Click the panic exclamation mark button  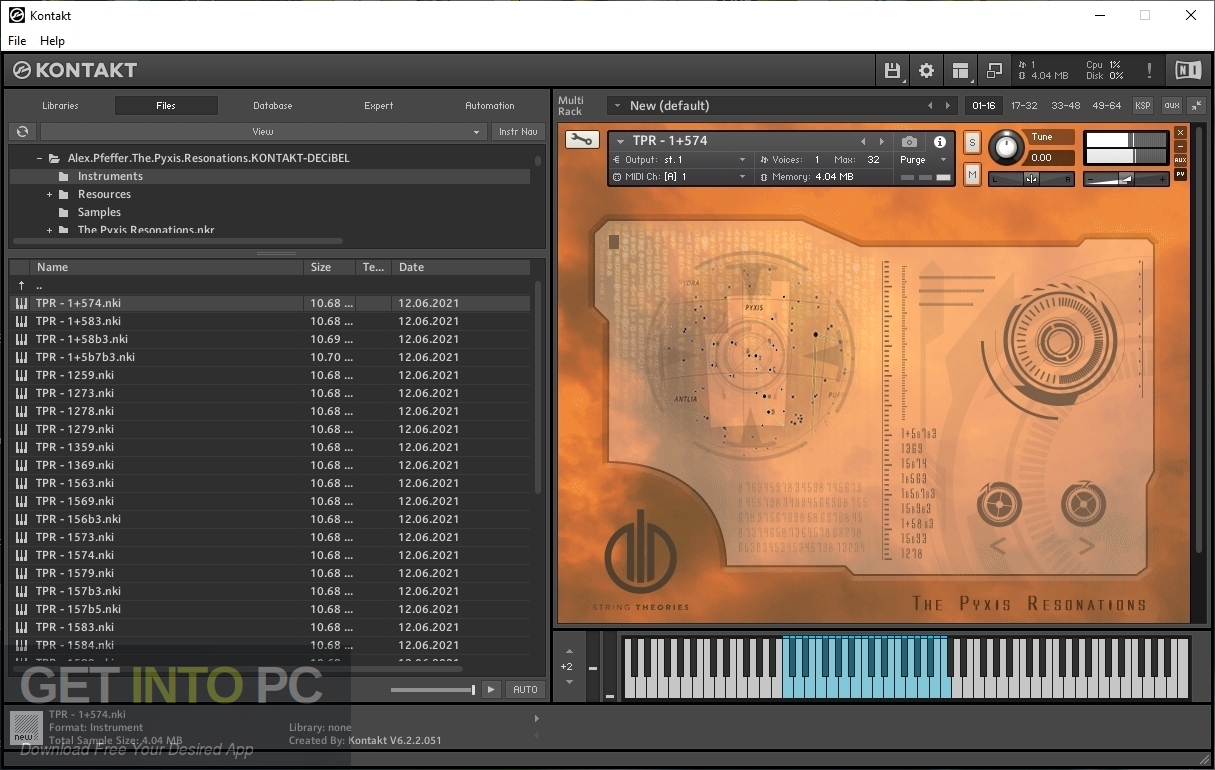1149,70
